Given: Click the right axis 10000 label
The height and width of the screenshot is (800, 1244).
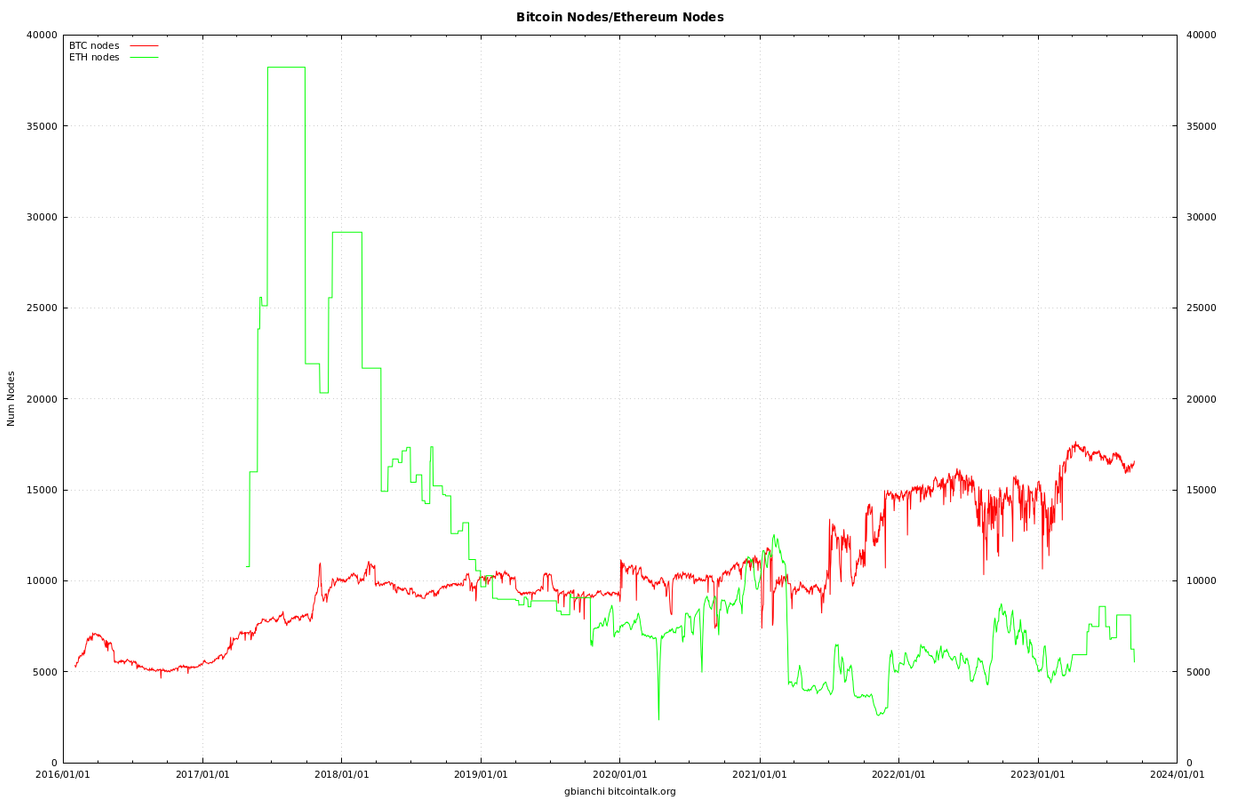Looking at the screenshot, I should coord(1200,581).
